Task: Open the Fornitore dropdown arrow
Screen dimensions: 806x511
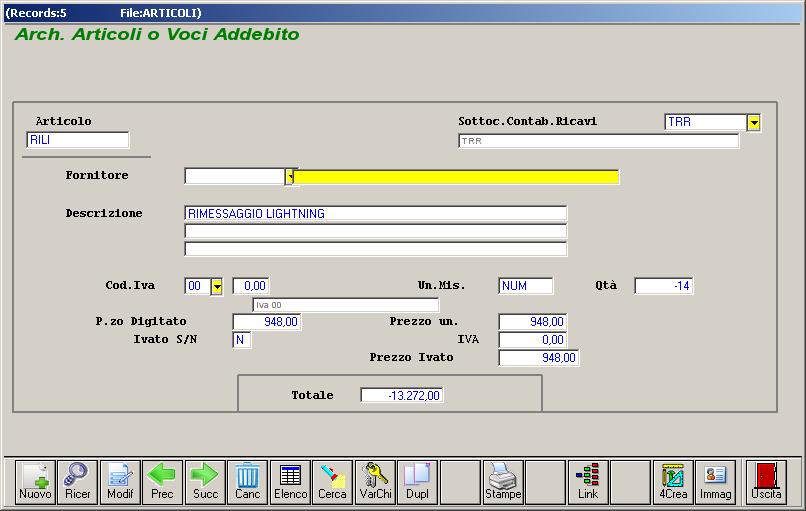Action: tap(290, 177)
